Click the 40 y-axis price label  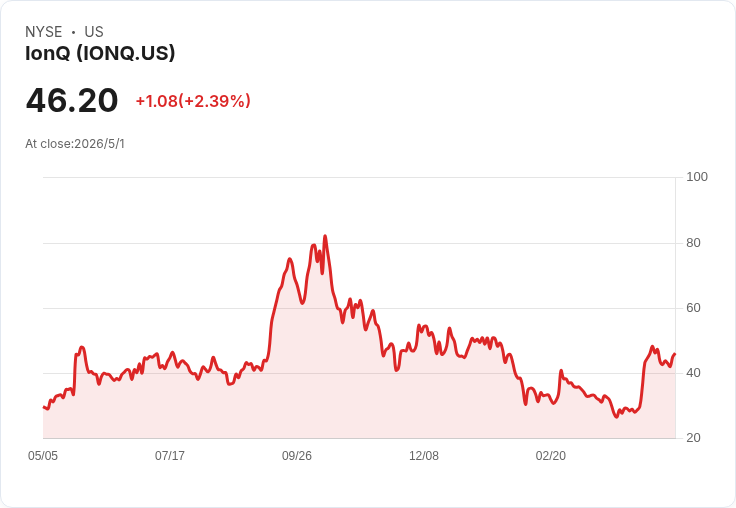[693, 373]
